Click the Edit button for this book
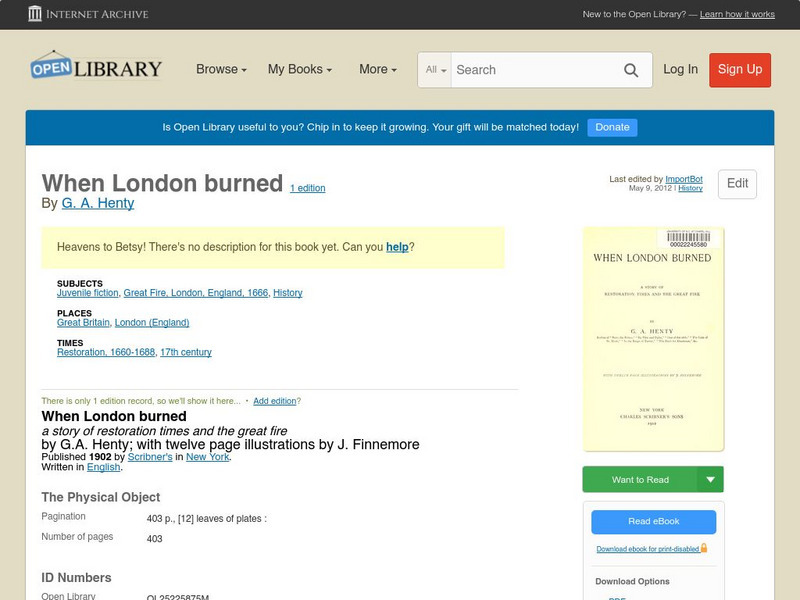The width and height of the screenshot is (800, 600). [737, 184]
